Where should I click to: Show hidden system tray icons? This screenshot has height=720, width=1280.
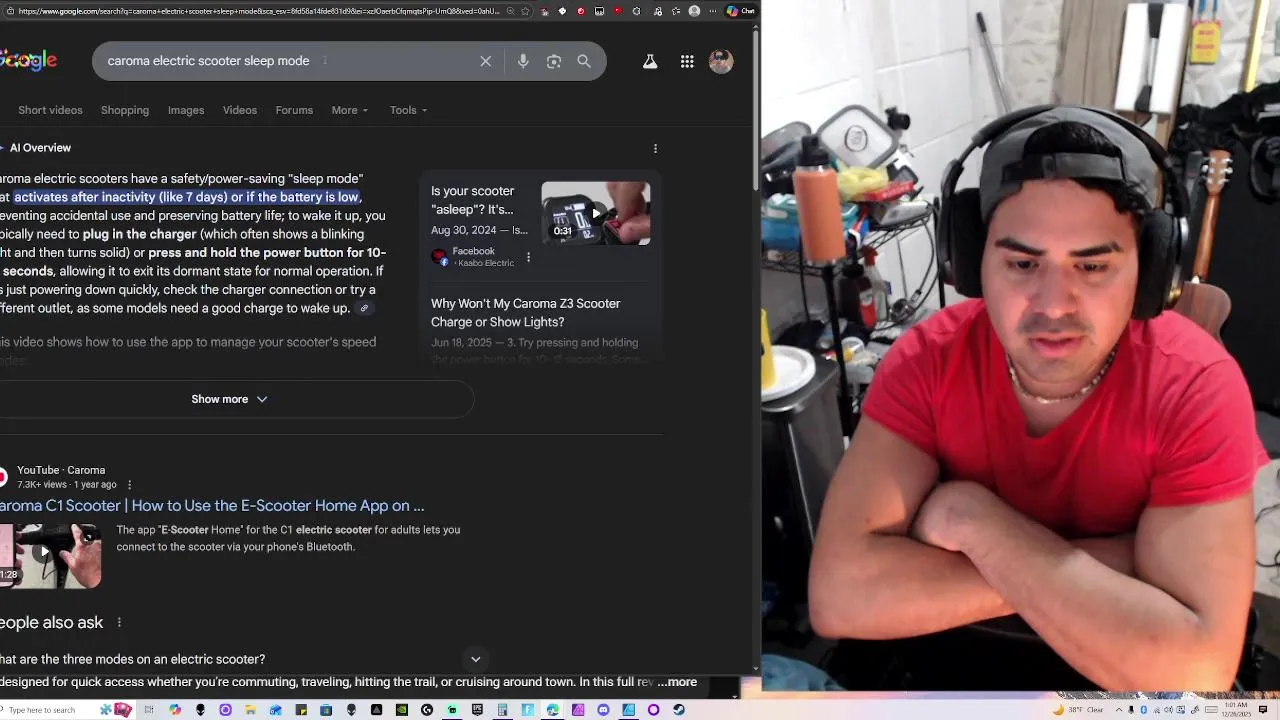[x=1119, y=710]
